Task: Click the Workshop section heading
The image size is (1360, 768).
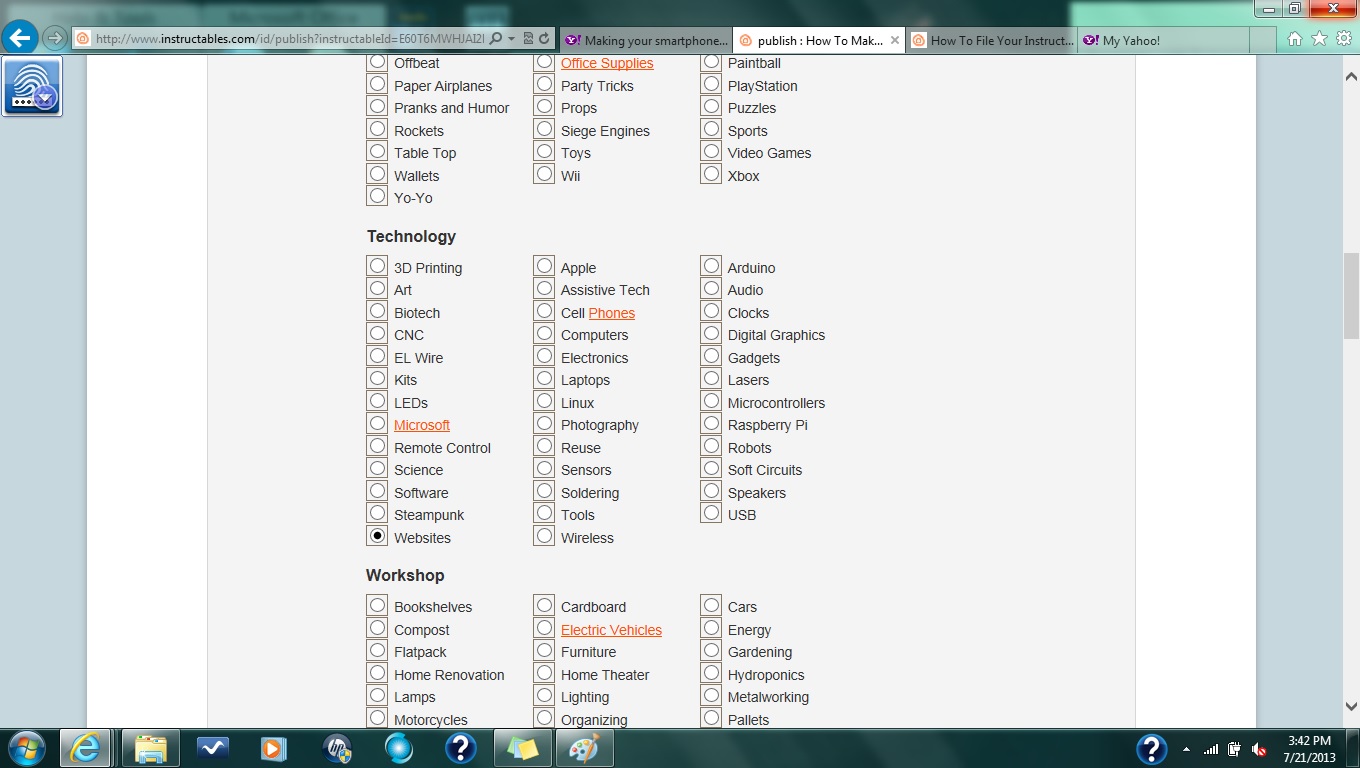Action: 405,575
